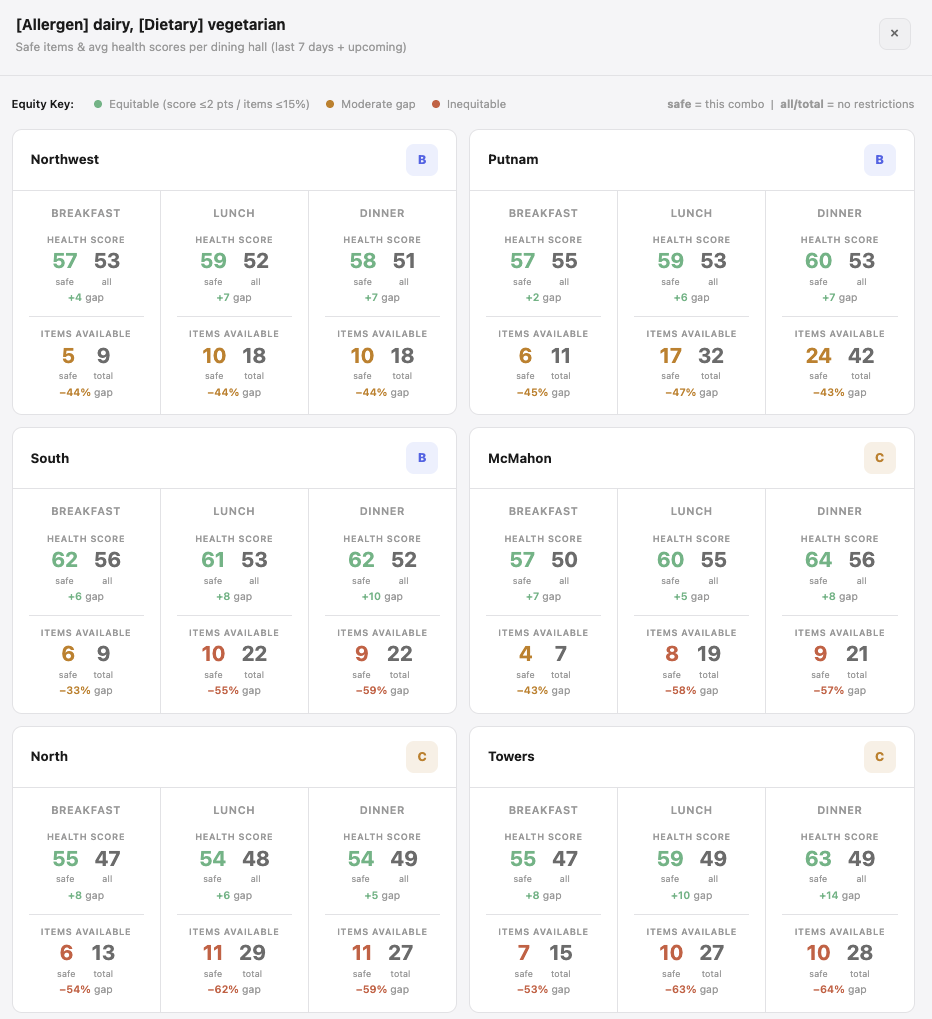This screenshot has width=932, height=1019.
Task: Click the 'Inequitable' legend label
Action: 476,104
